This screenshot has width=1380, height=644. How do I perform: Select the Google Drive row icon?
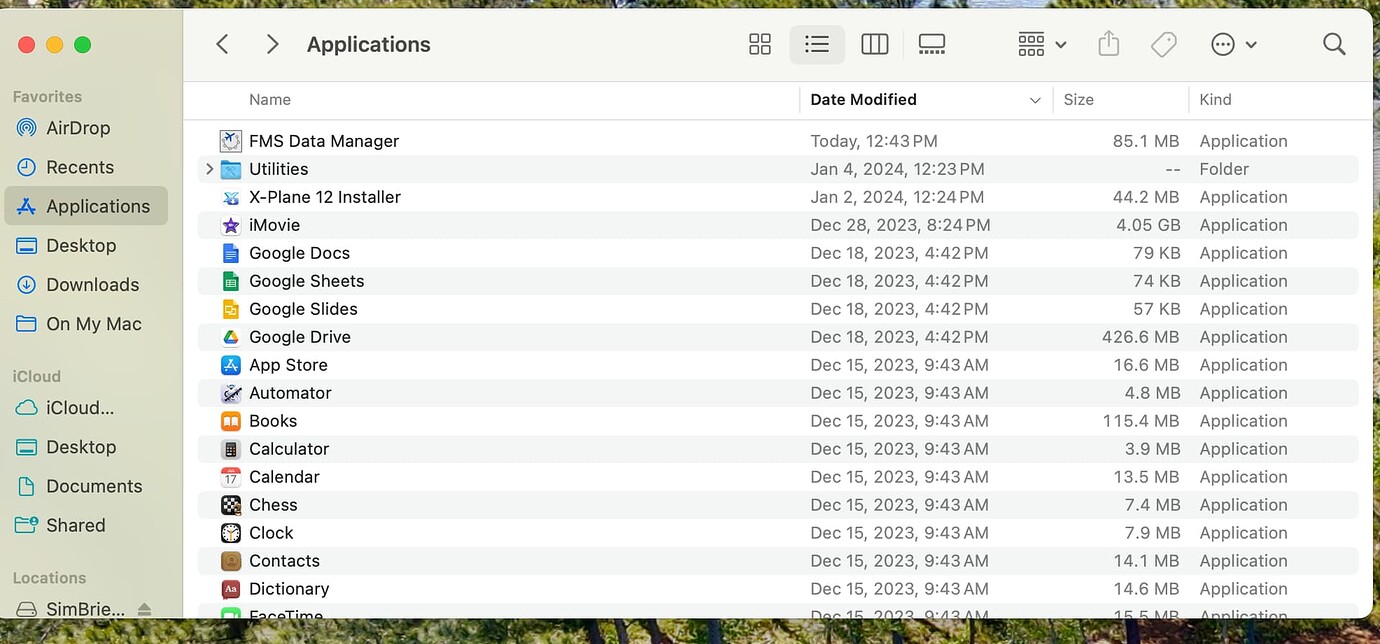pyautogui.click(x=231, y=337)
